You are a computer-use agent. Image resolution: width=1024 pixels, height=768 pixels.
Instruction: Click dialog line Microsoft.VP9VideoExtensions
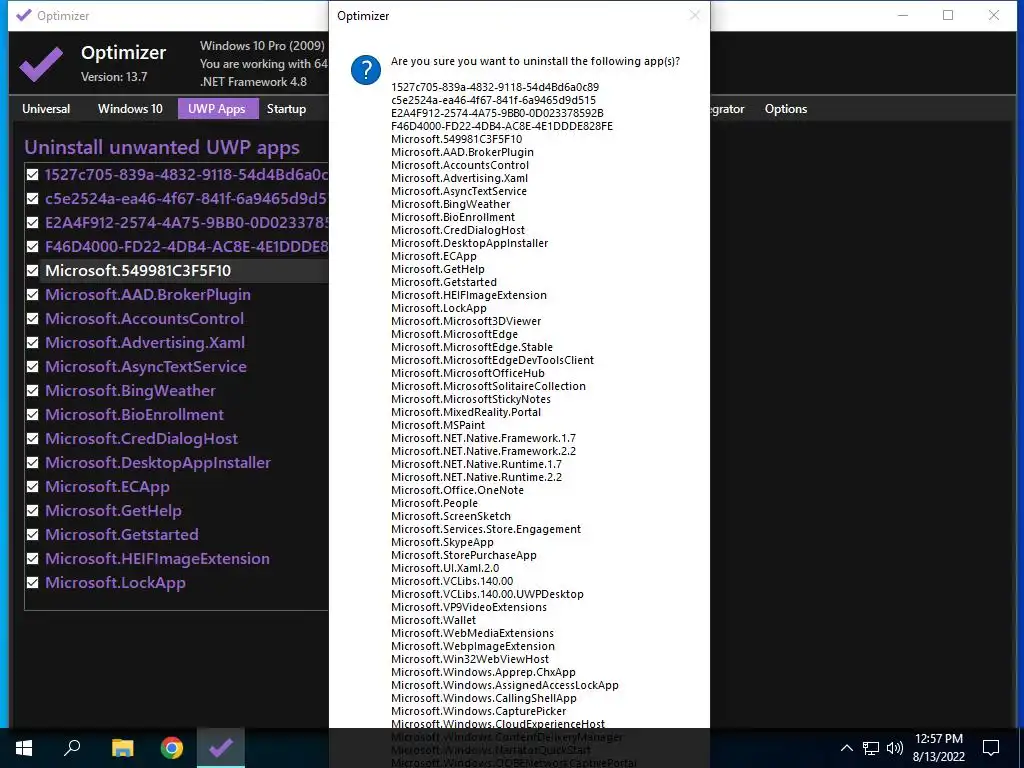click(469, 607)
